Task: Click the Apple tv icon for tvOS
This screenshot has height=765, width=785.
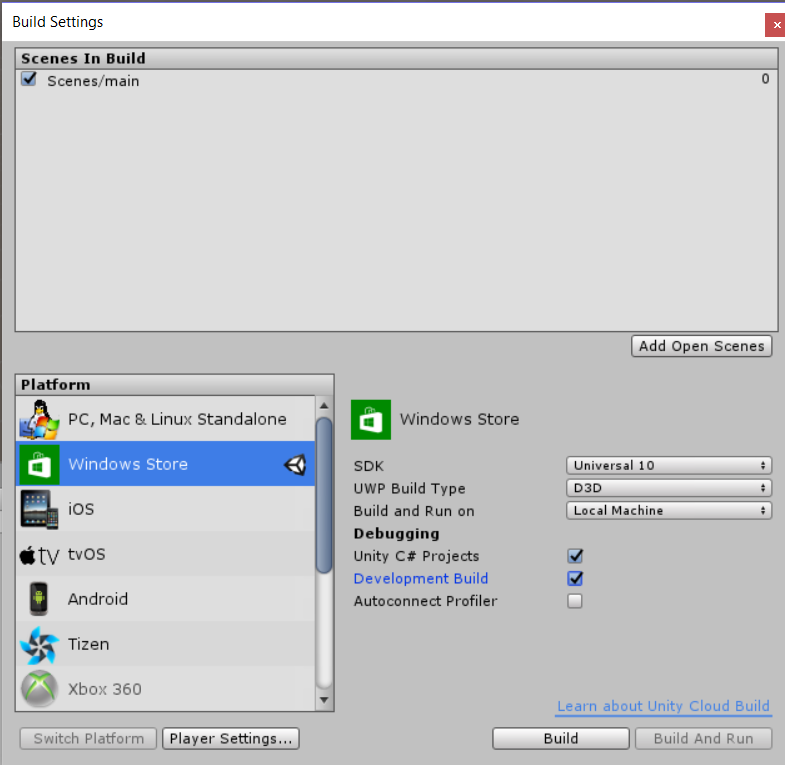Action: tap(39, 555)
